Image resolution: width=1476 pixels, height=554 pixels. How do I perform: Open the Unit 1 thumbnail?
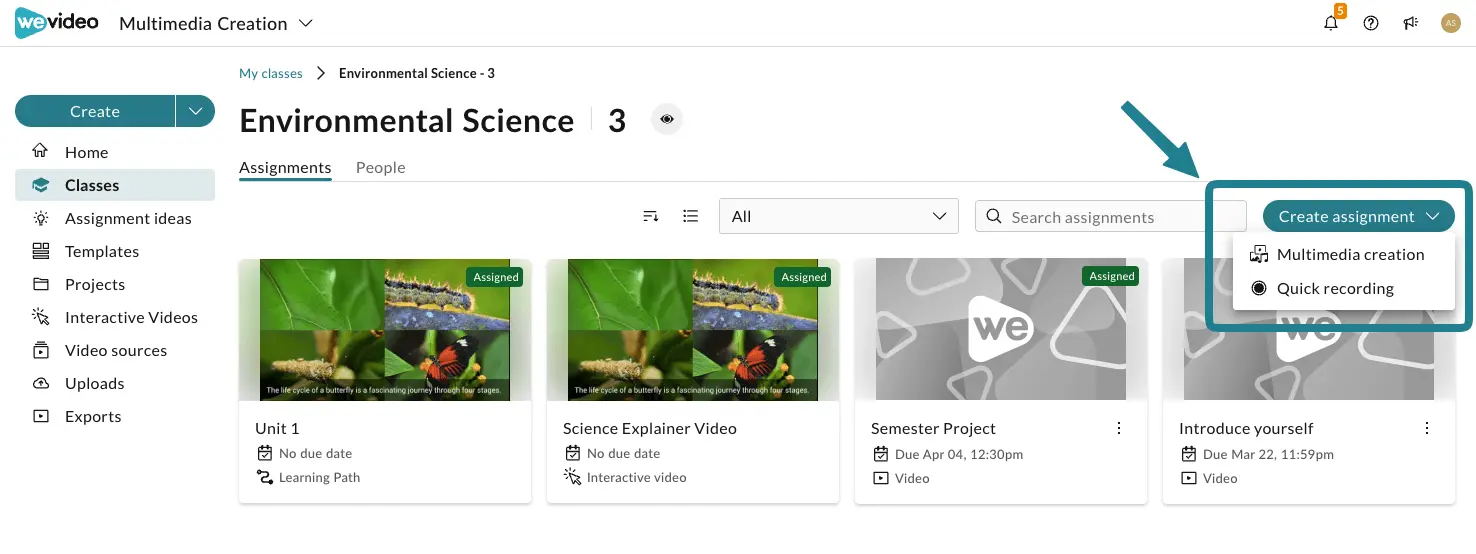click(385, 330)
